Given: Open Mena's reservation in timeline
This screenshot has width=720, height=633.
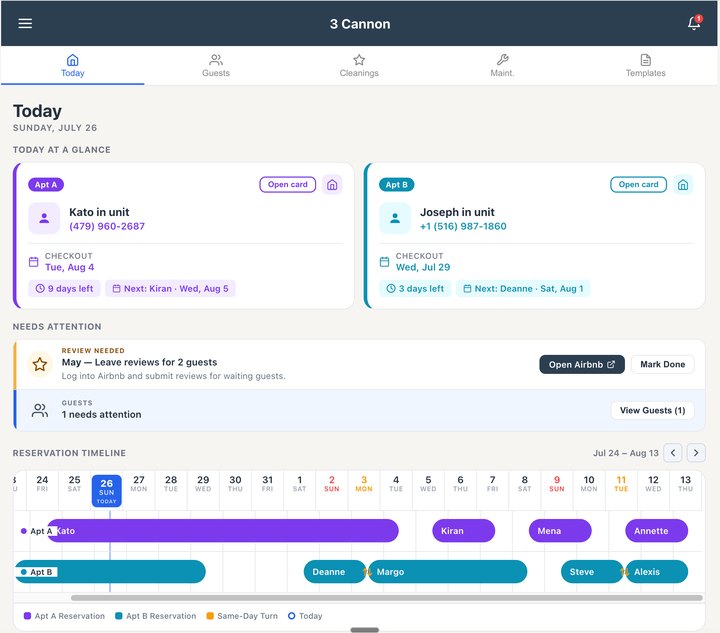Looking at the screenshot, I should click(560, 531).
